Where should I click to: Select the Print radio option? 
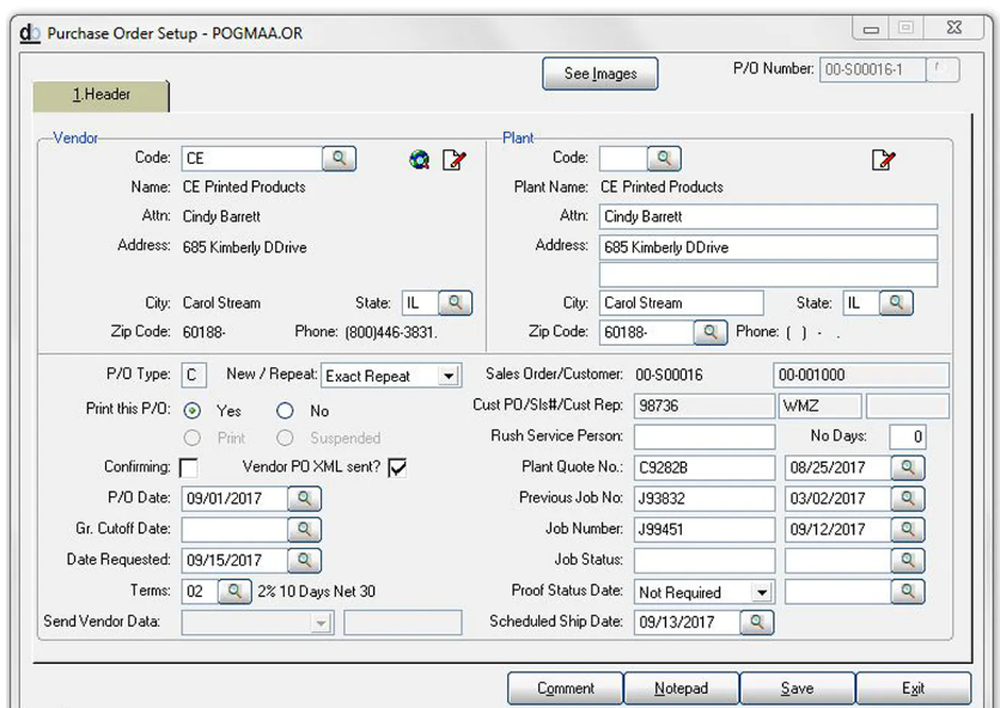tap(192, 438)
